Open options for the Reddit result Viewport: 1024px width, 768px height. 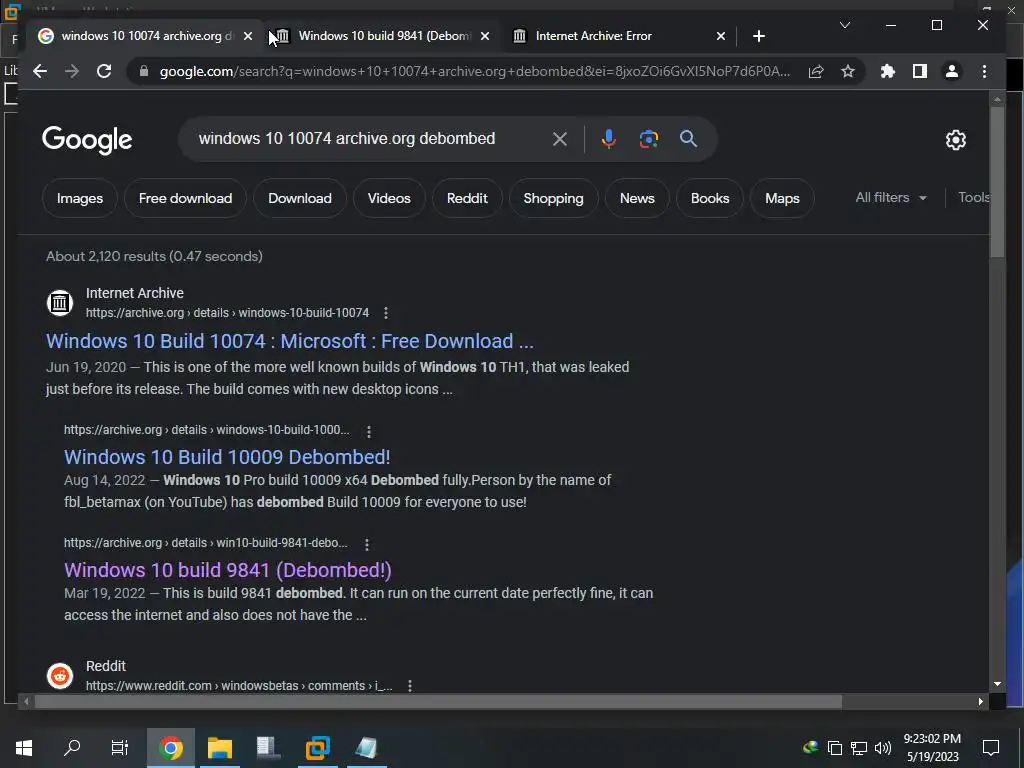click(x=409, y=686)
